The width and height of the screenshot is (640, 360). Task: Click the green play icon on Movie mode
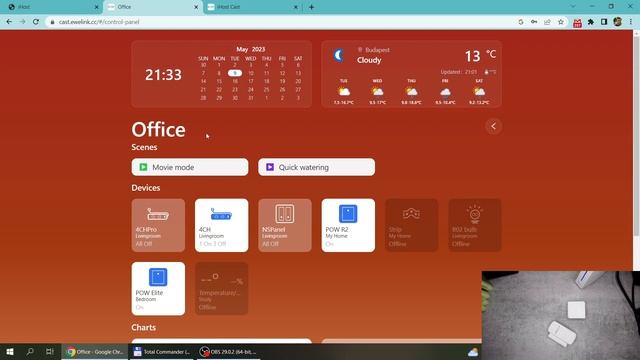143,167
